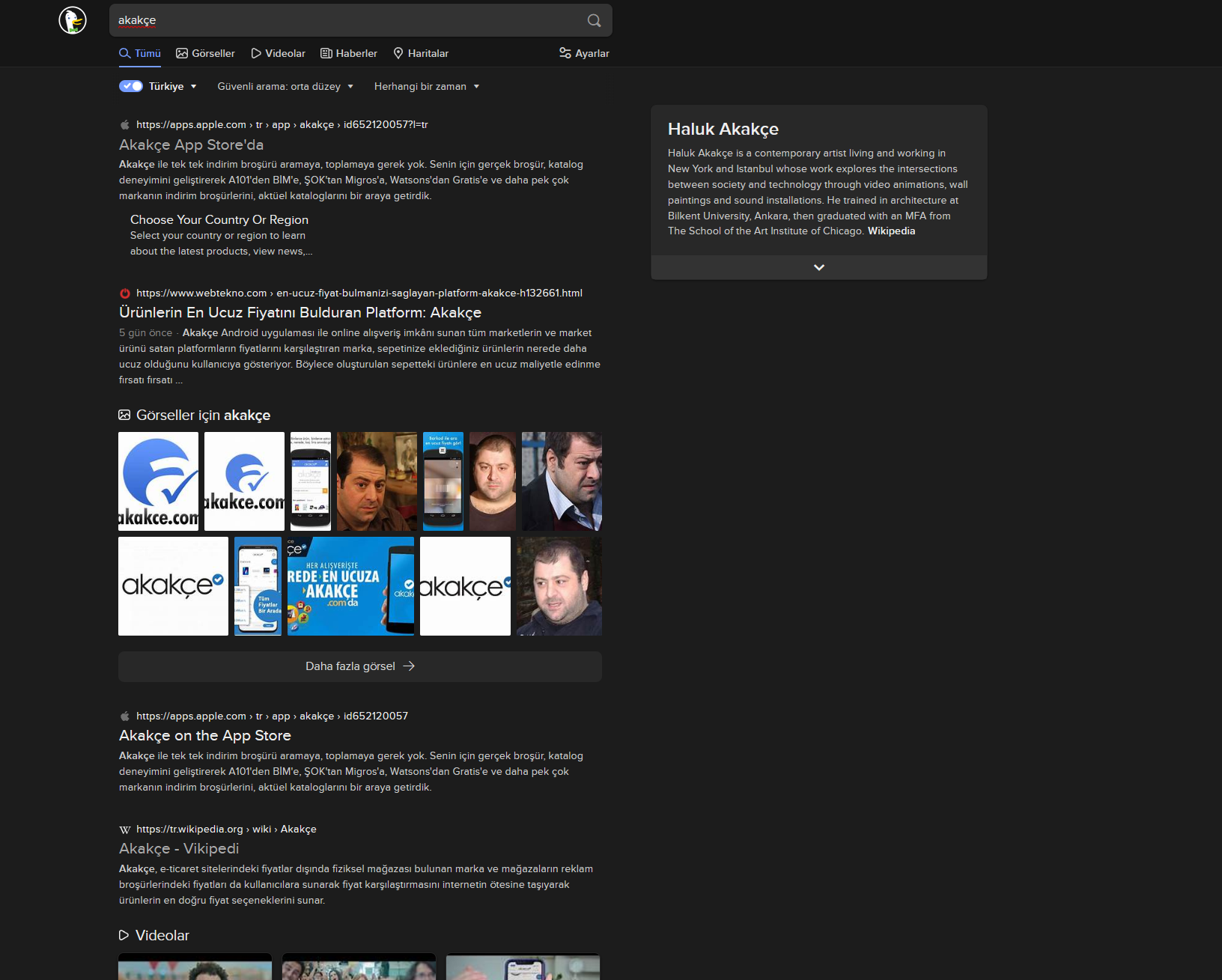Click the 'Haluk Akakçe' panel title
This screenshot has height=980, width=1222.
(723, 129)
